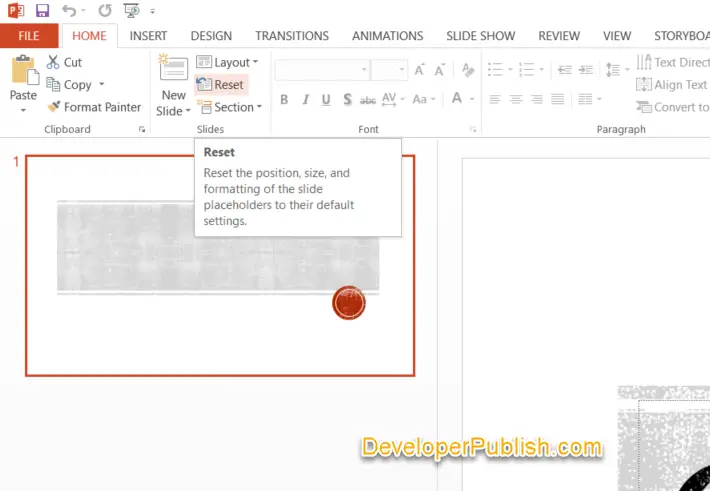Align text left

(495, 99)
